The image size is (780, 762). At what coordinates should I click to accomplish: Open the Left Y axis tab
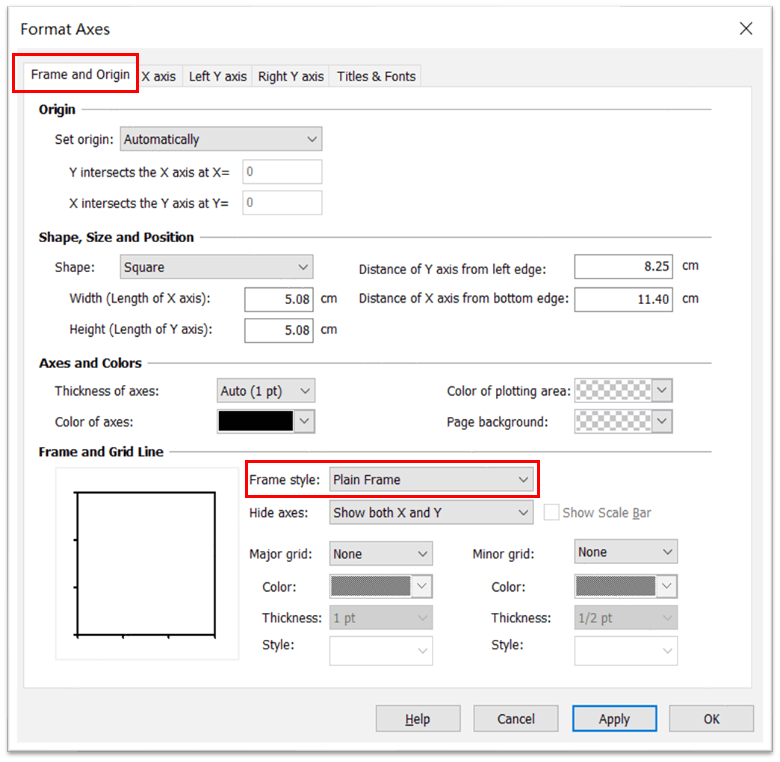pyautogui.click(x=217, y=76)
